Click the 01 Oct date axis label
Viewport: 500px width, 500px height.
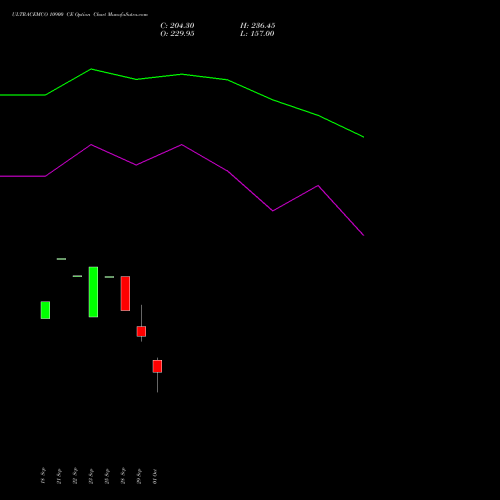[x=155, y=476]
